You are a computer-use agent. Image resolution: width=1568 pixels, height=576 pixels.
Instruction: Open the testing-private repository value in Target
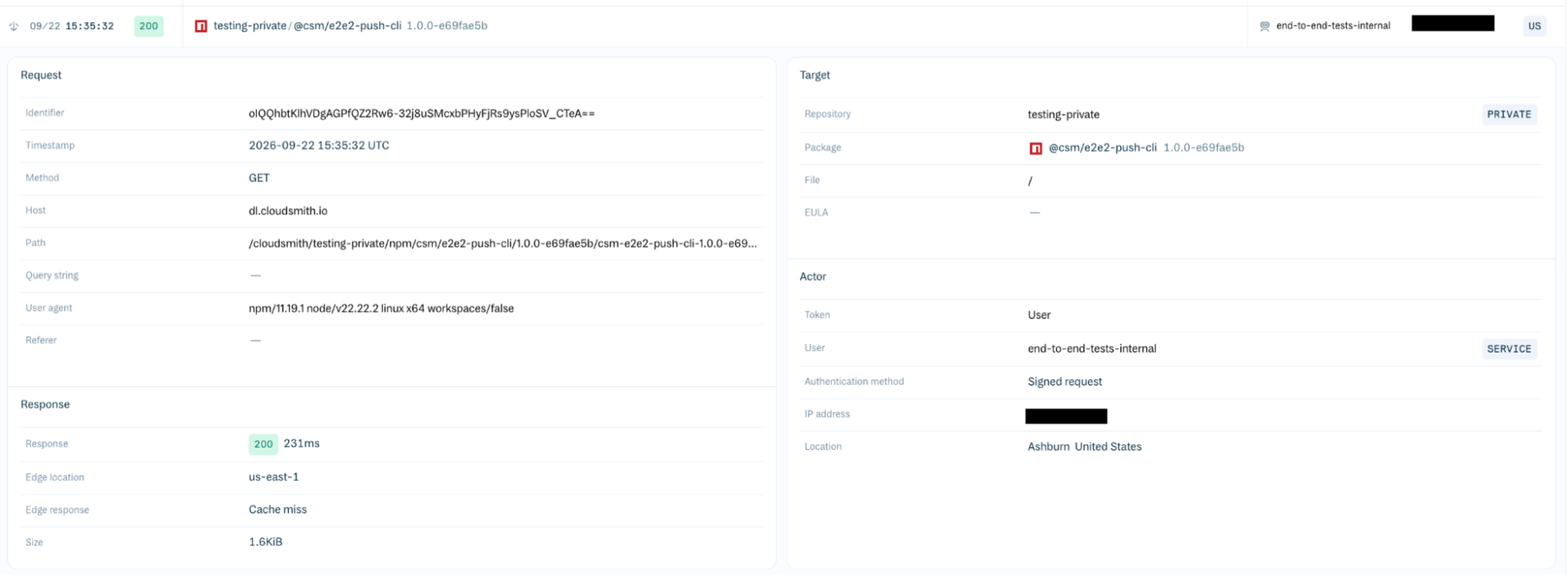coord(1063,114)
